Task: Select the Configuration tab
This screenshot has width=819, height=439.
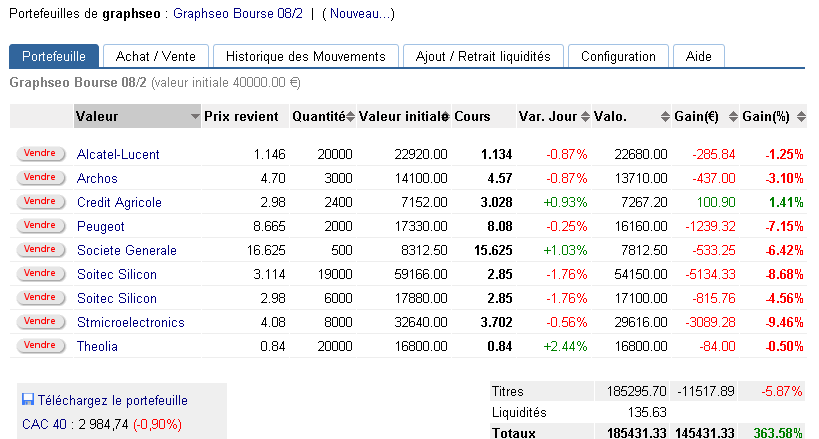Action: click(618, 57)
